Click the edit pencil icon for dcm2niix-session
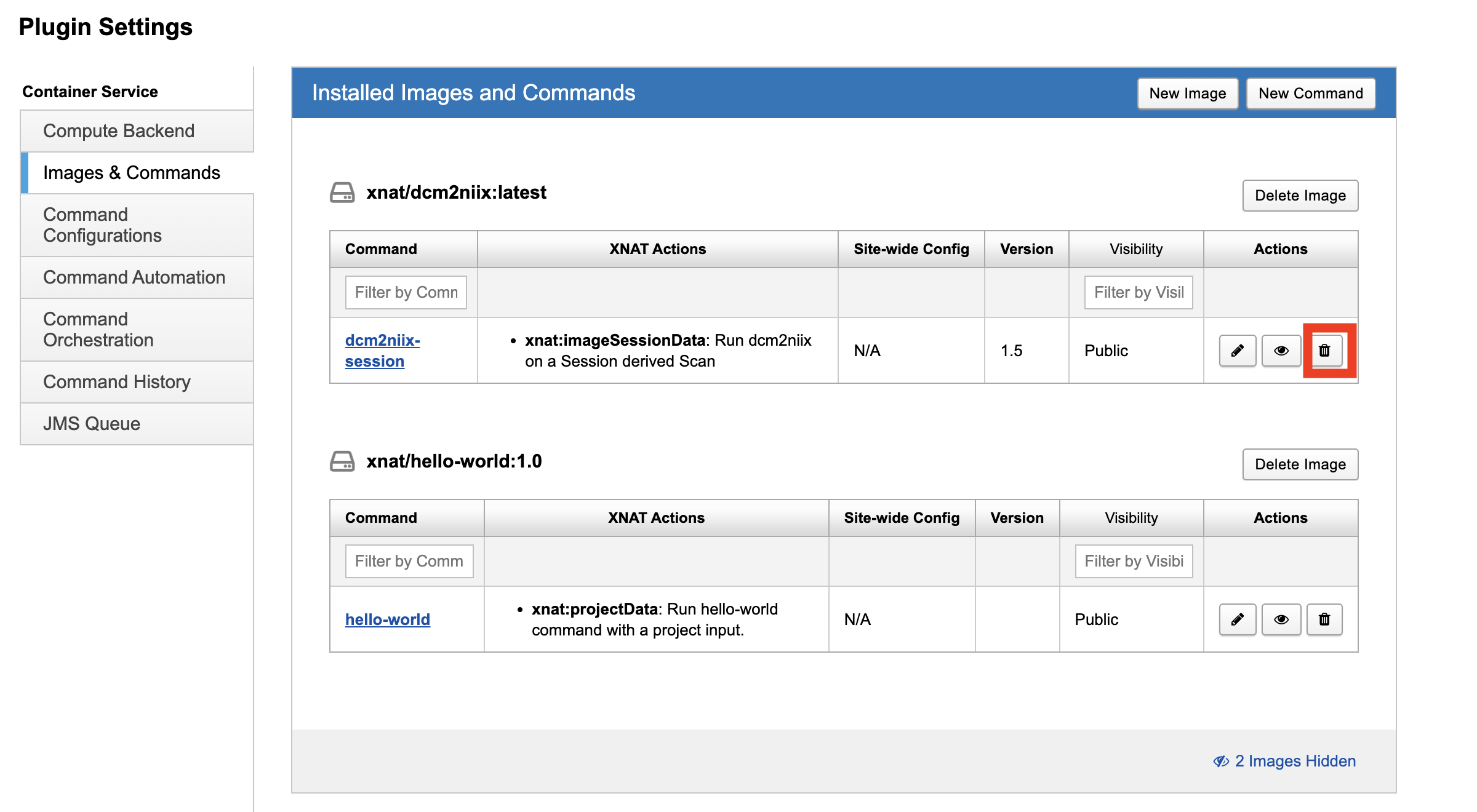1477x812 pixels. (1237, 351)
